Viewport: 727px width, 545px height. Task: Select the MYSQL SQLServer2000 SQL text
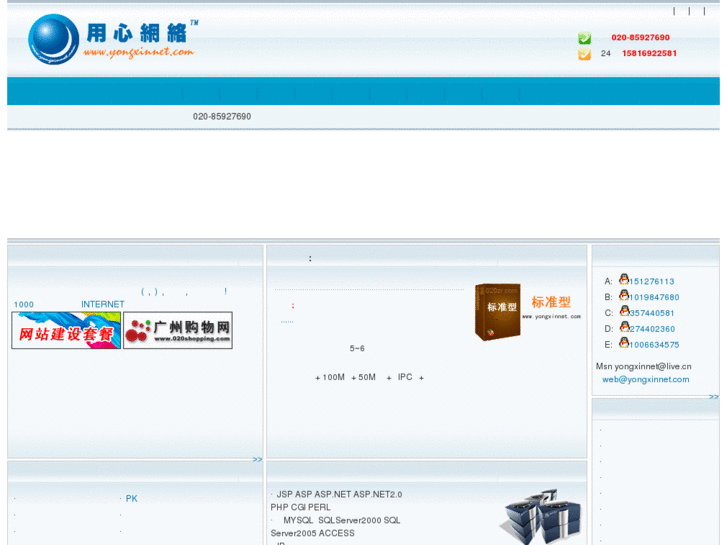click(342, 520)
